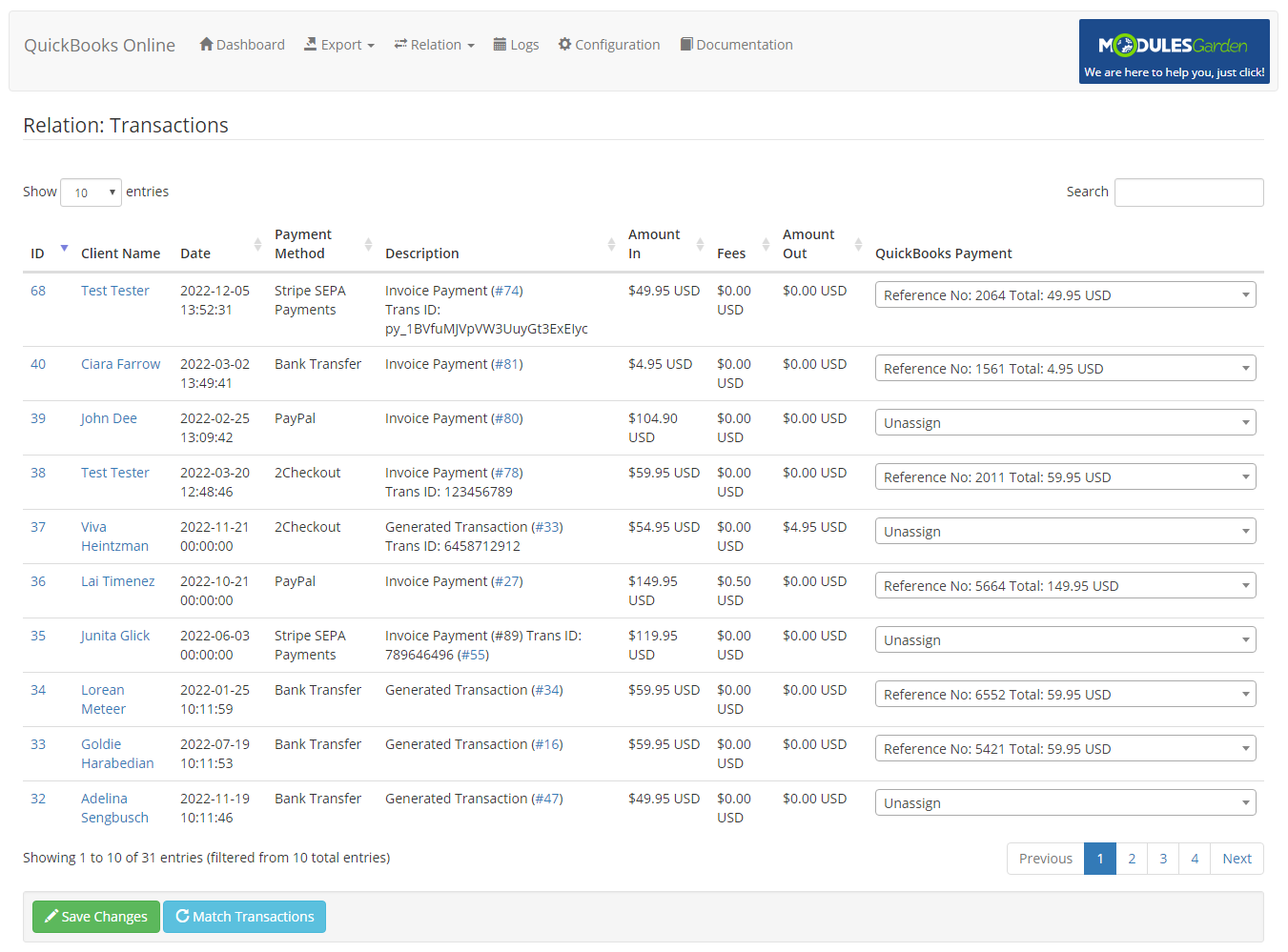Open transaction ID 36 link
The image size is (1288, 952).
point(38,581)
